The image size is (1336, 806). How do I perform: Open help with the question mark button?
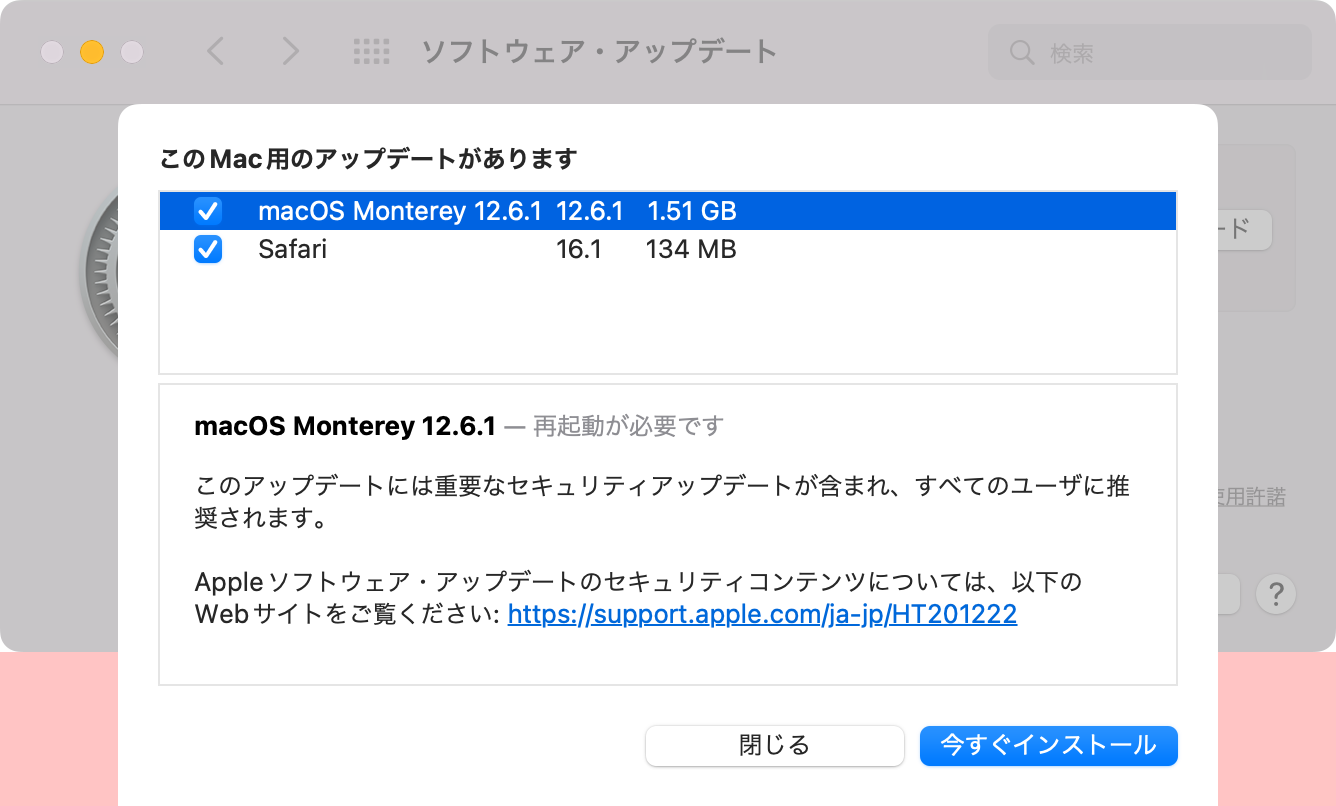coord(1276,594)
